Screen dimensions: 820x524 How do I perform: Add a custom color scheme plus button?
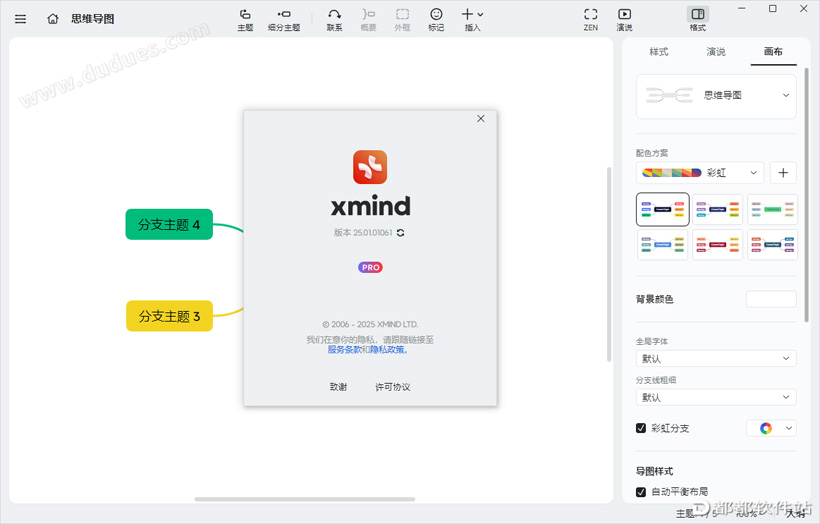click(783, 173)
